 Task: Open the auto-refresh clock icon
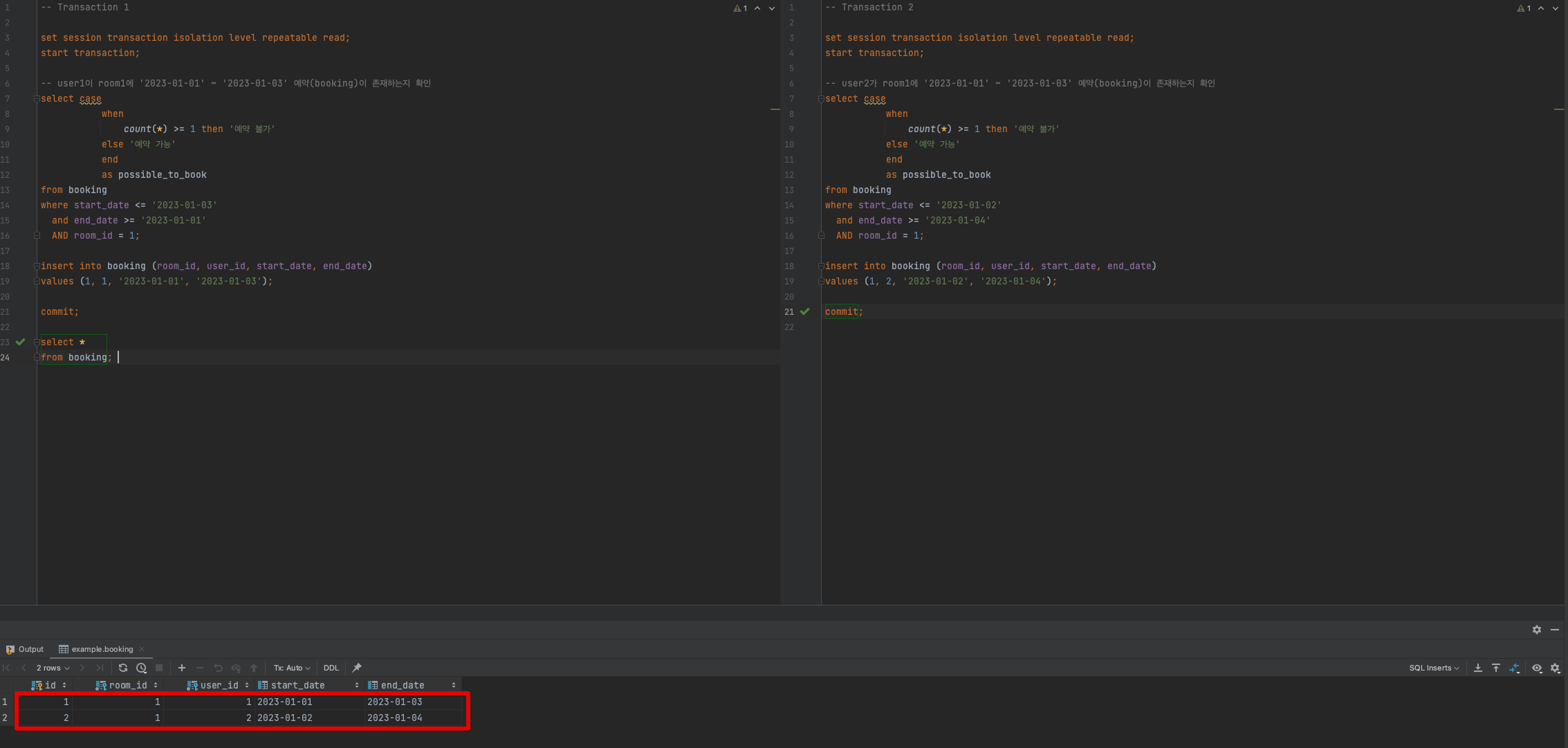tap(141, 668)
